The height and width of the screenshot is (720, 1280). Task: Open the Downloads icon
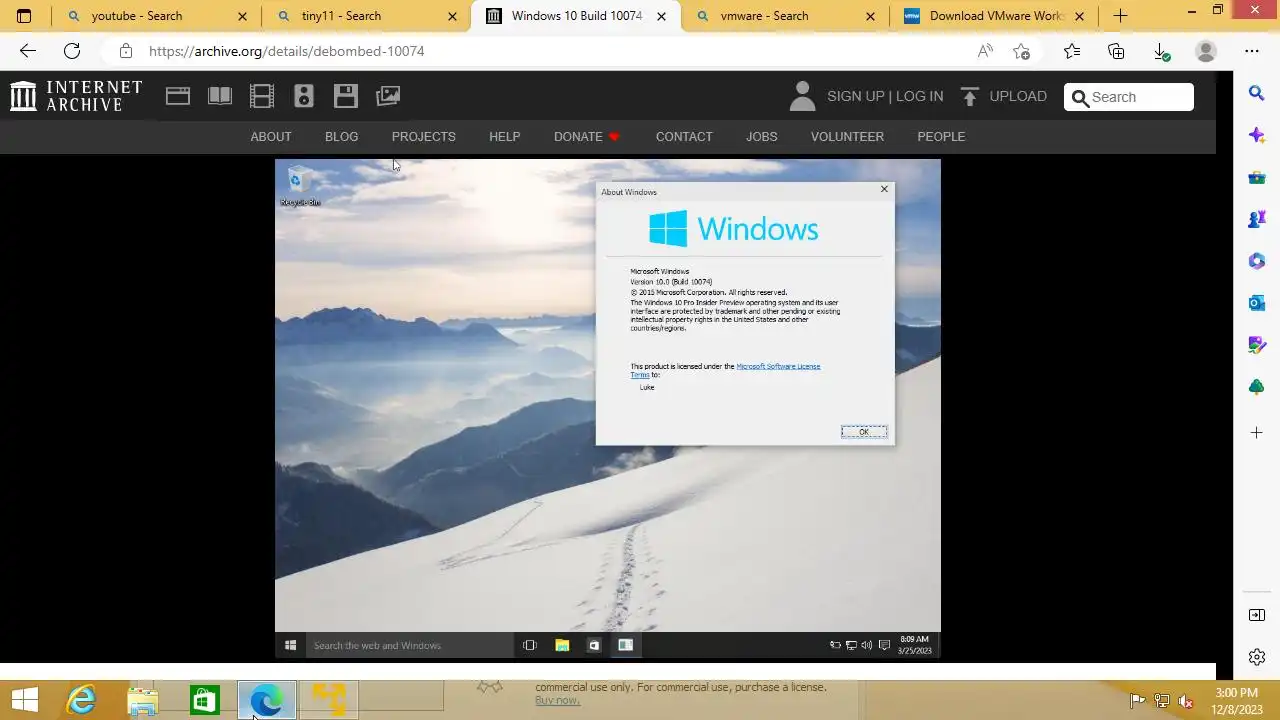pyautogui.click(x=1160, y=51)
